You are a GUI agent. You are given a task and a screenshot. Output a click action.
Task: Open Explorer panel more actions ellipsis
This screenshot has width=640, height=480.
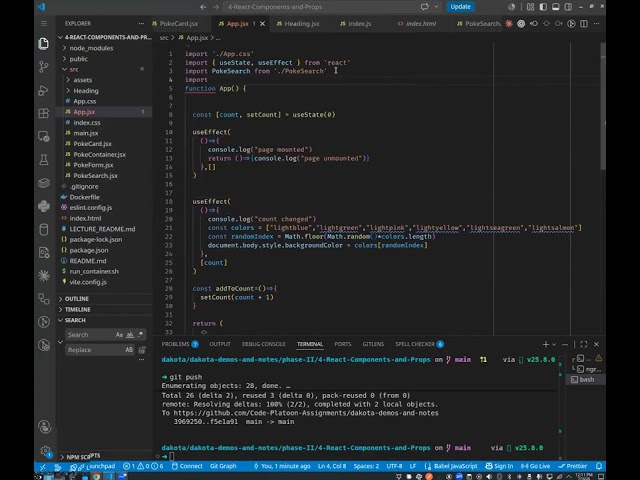141,24
